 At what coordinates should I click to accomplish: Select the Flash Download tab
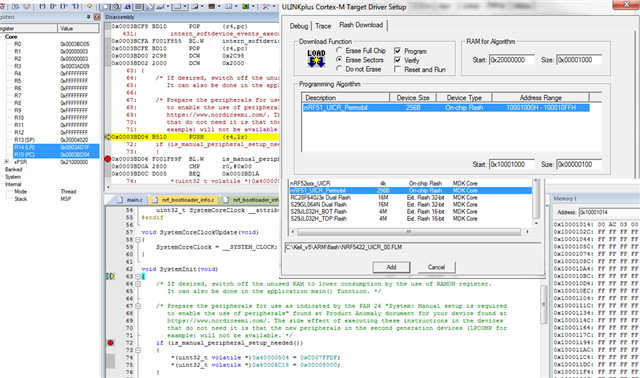pos(361,25)
